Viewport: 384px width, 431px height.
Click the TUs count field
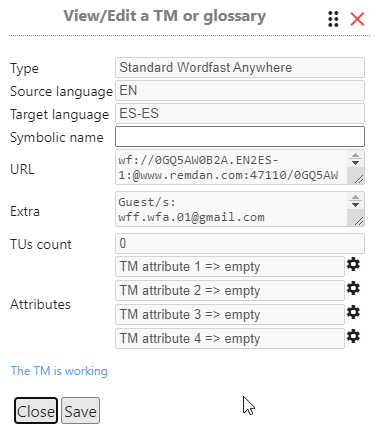(x=240, y=243)
